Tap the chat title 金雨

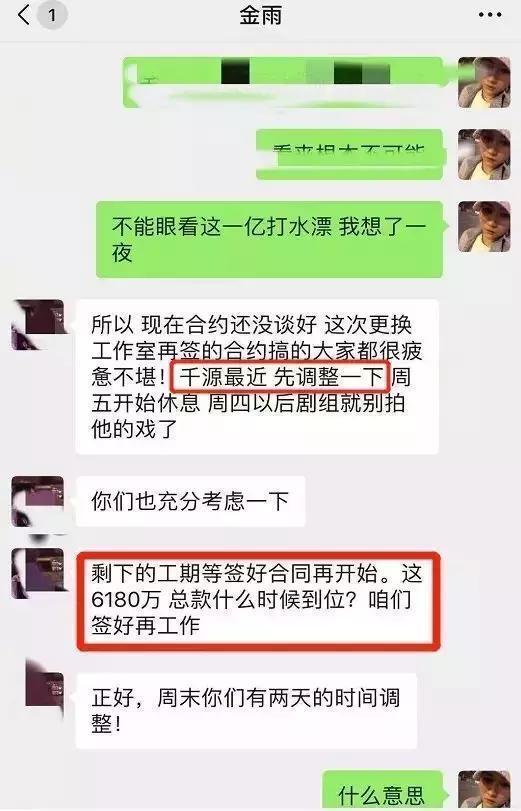[260, 15]
